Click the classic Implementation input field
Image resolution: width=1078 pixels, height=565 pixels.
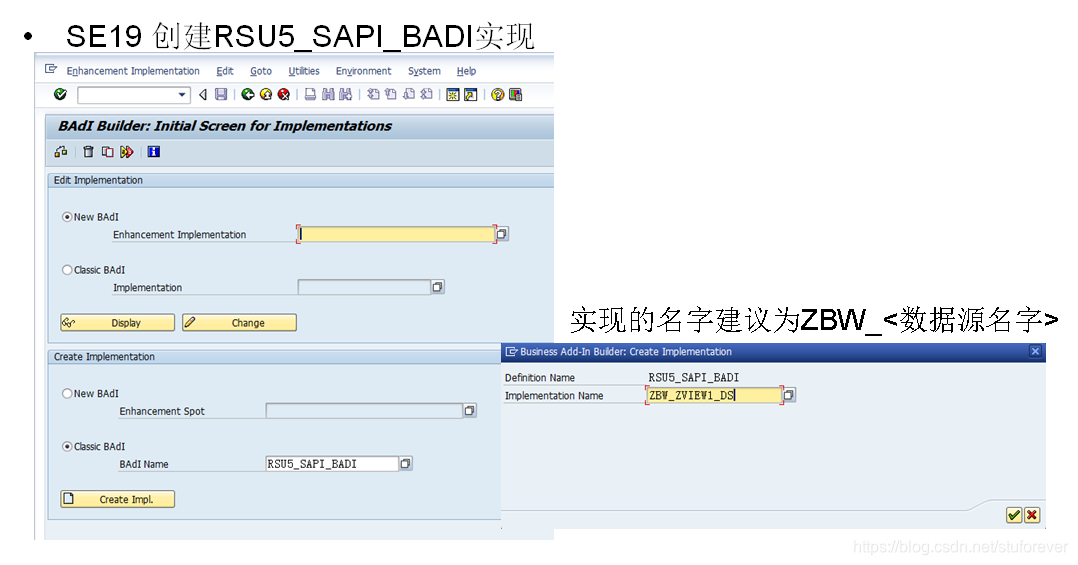(x=364, y=287)
